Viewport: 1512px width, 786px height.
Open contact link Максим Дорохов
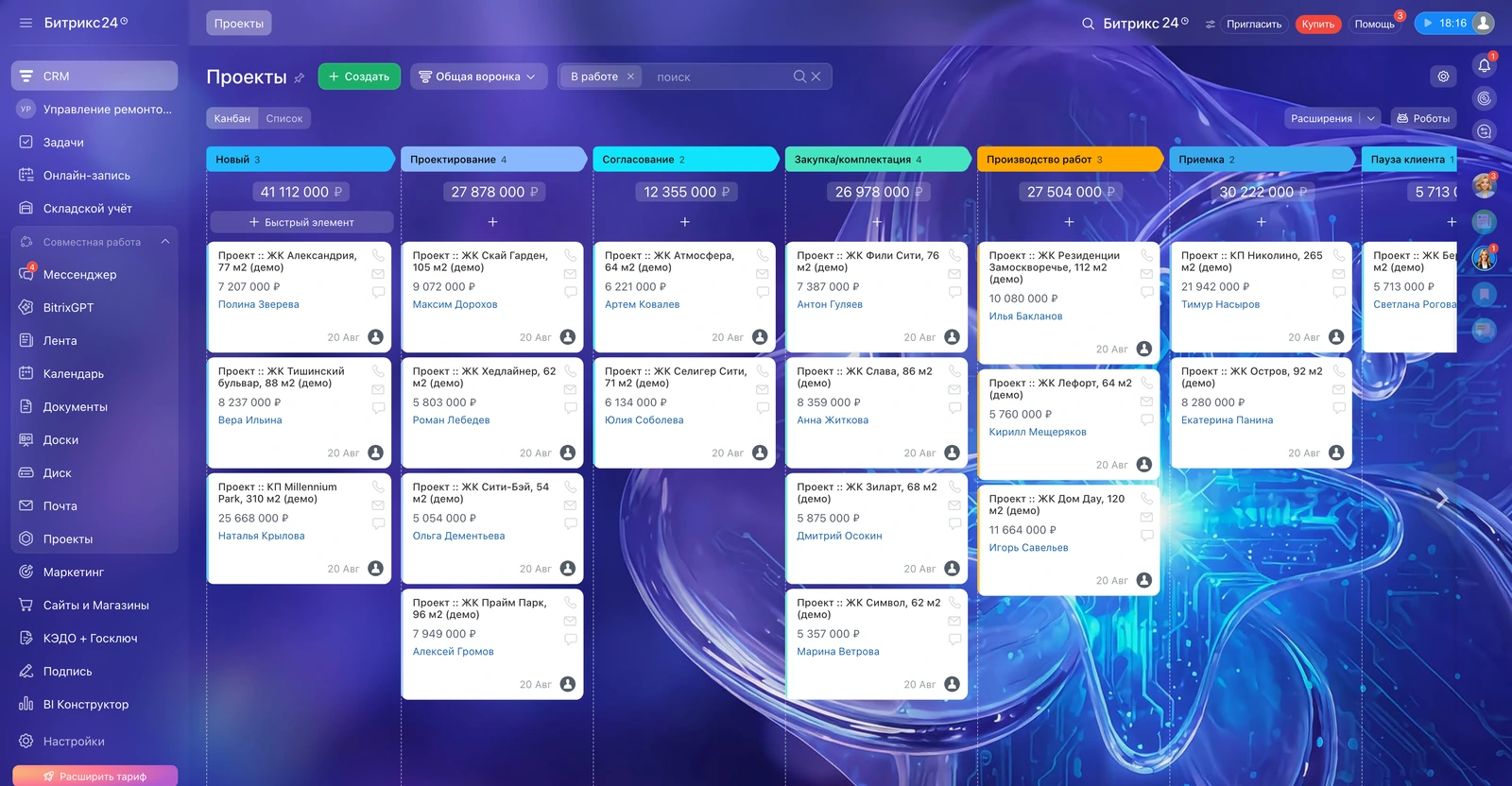[455, 305]
